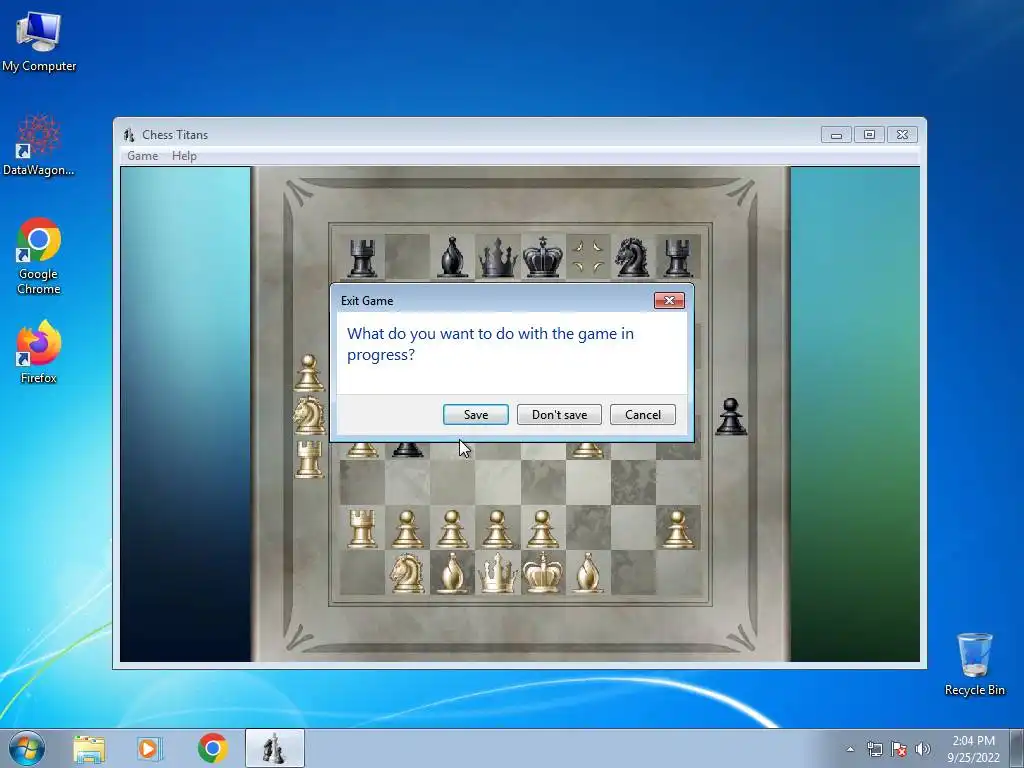Select the white king on the bottom row
Viewport: 1024px width, 768px height.
tap(543, 573)
